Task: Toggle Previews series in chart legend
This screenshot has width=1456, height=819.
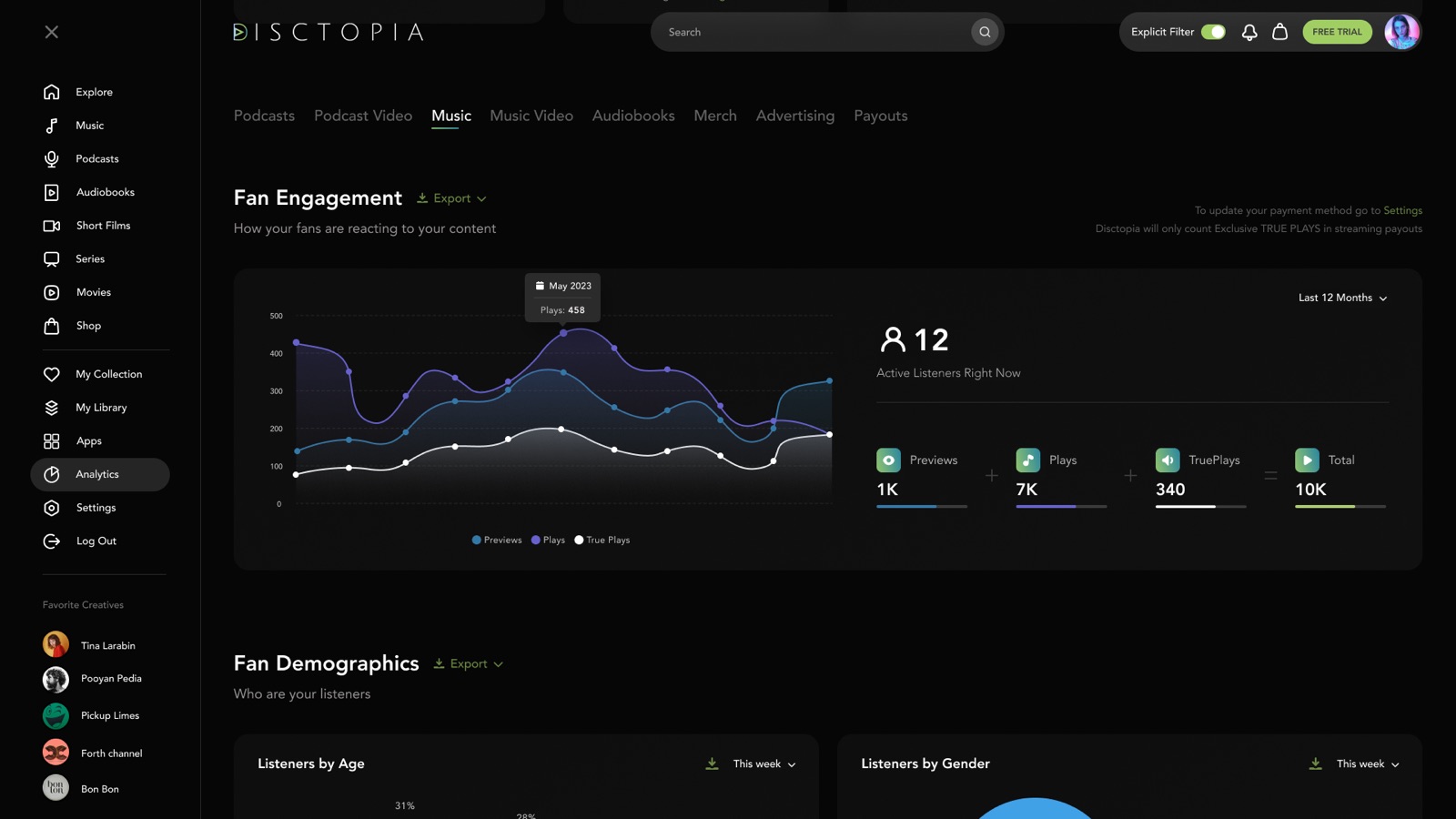Action: click(497, 541)
